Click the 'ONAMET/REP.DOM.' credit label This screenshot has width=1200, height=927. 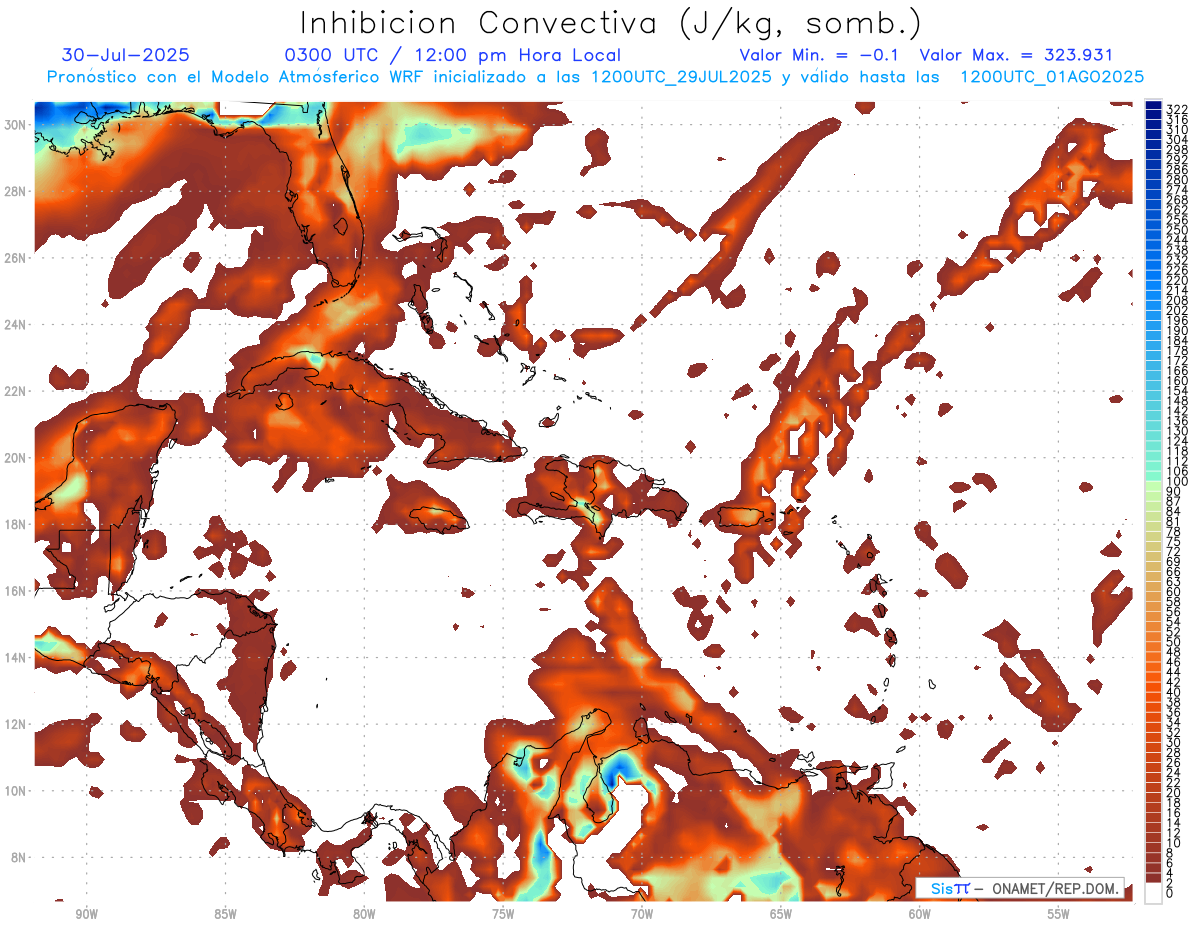[x=1056, y=888]
